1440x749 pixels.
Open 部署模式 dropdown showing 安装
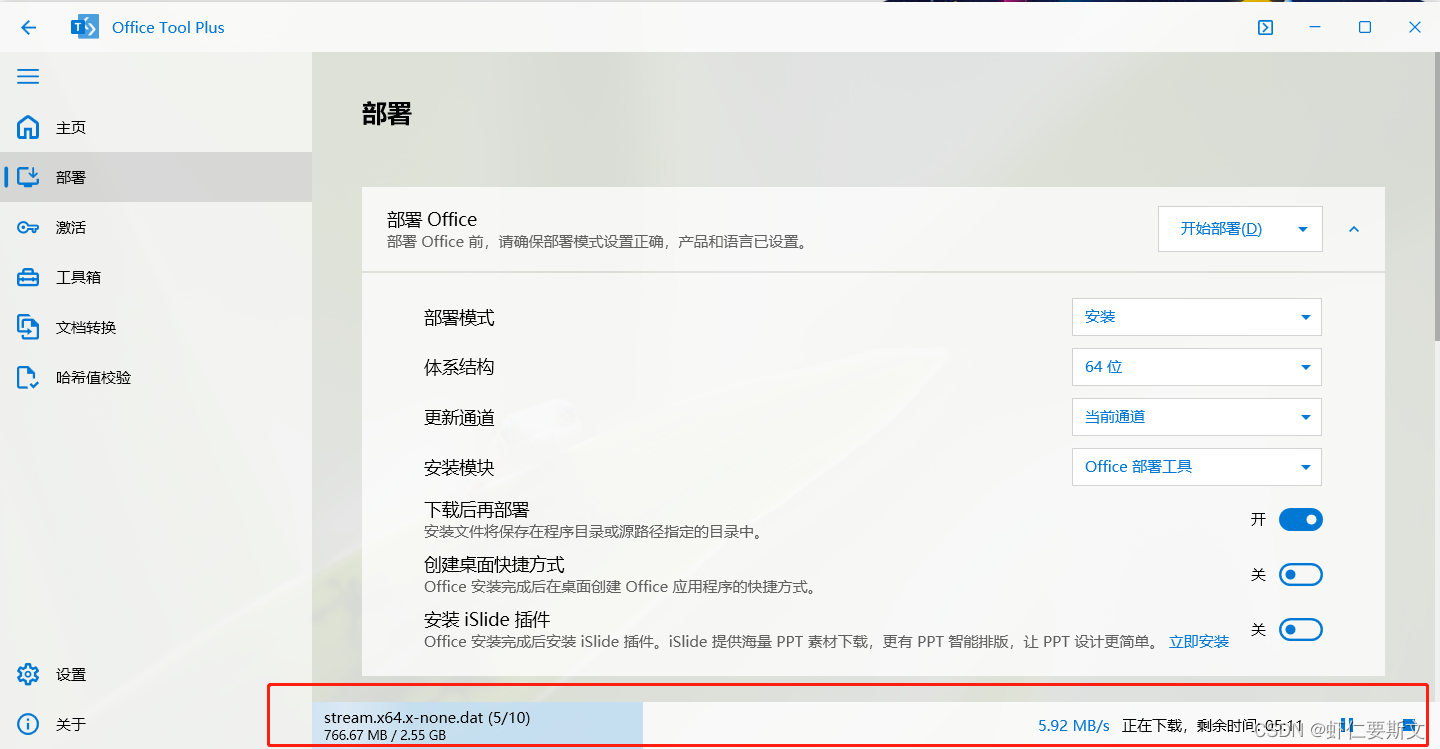1197,317
